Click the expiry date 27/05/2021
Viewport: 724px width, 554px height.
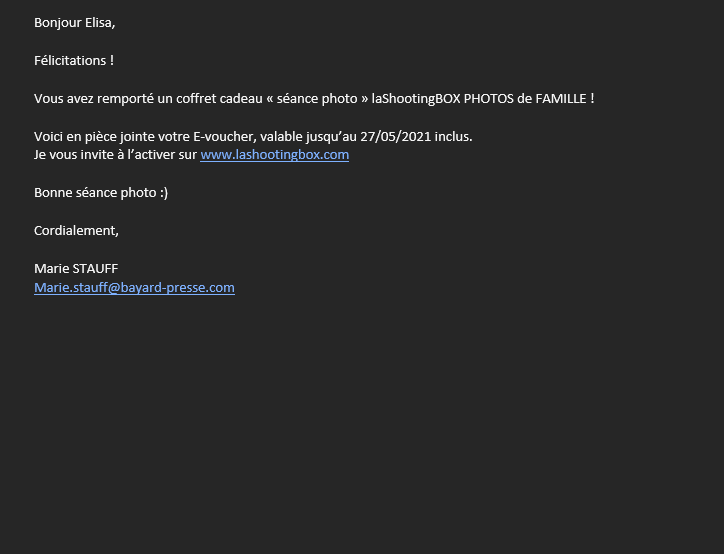[x=396, y=137]
